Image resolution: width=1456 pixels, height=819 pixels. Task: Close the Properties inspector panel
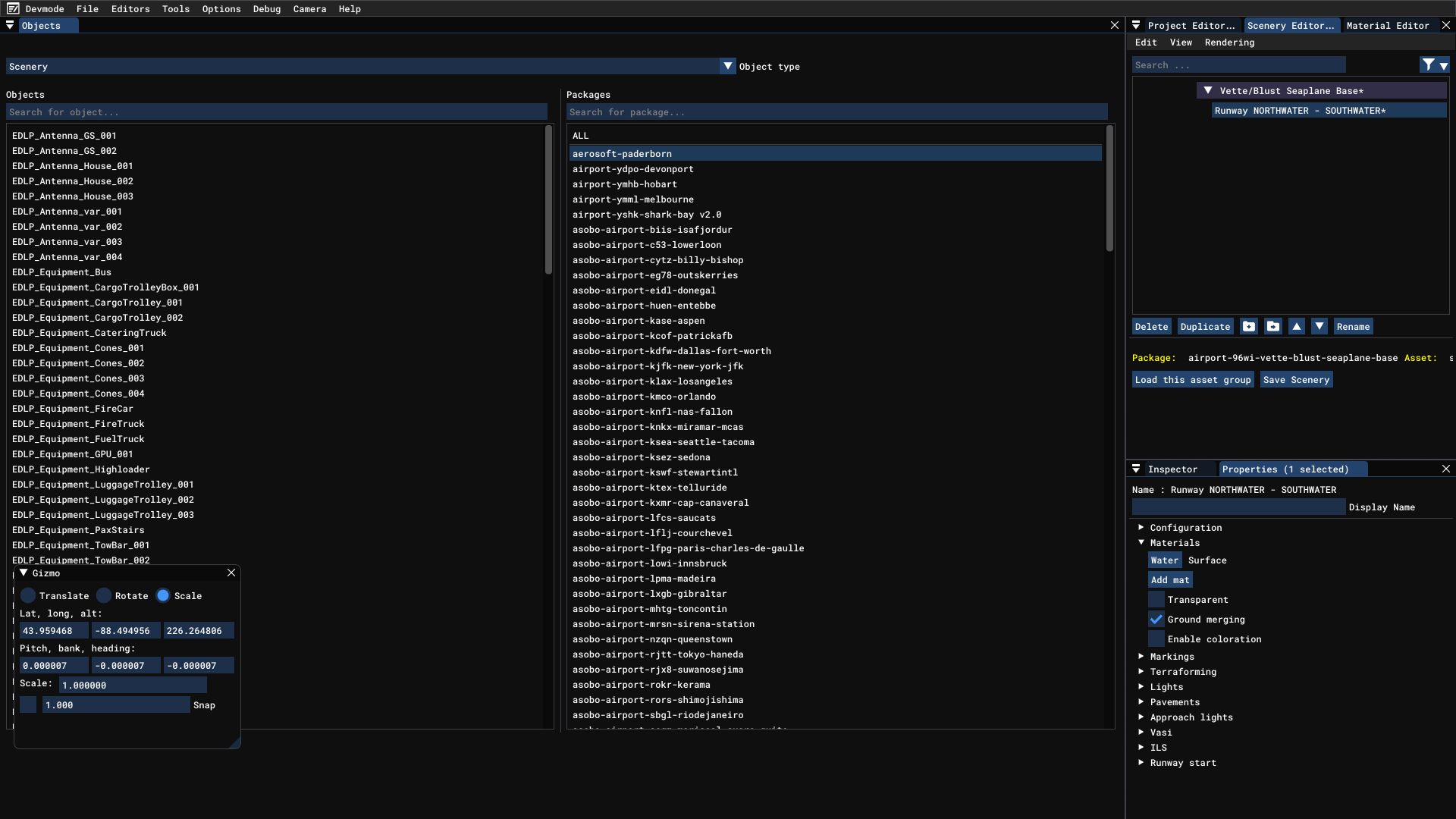[x=1446, y=469]
